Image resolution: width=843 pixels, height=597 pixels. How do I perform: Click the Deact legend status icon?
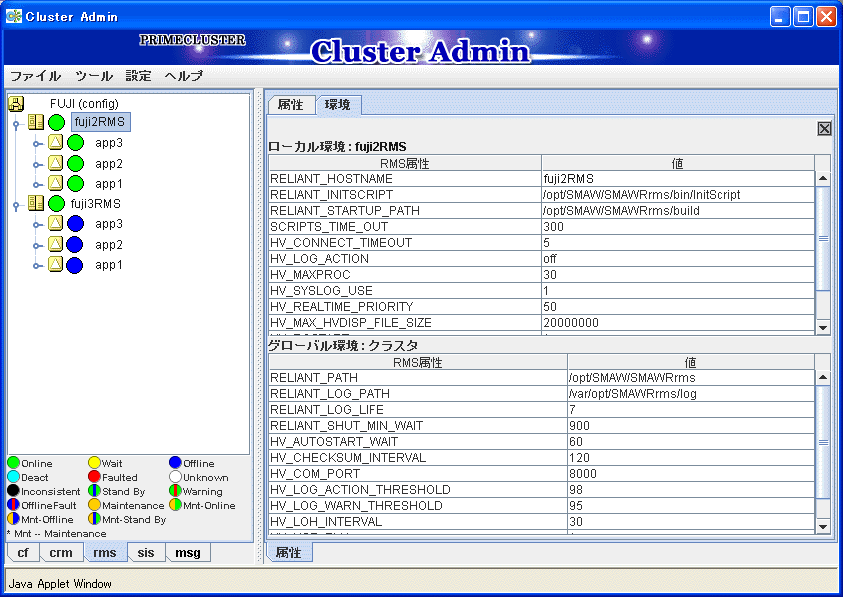pos(13,477)
